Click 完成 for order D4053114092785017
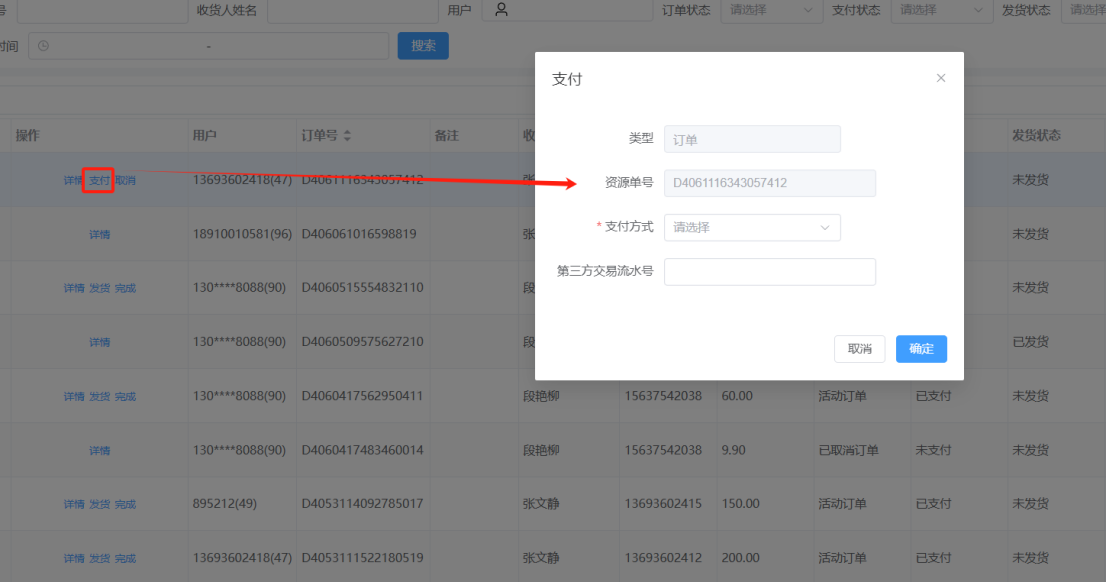This screenshot has width=1106, height=582. 125,504
